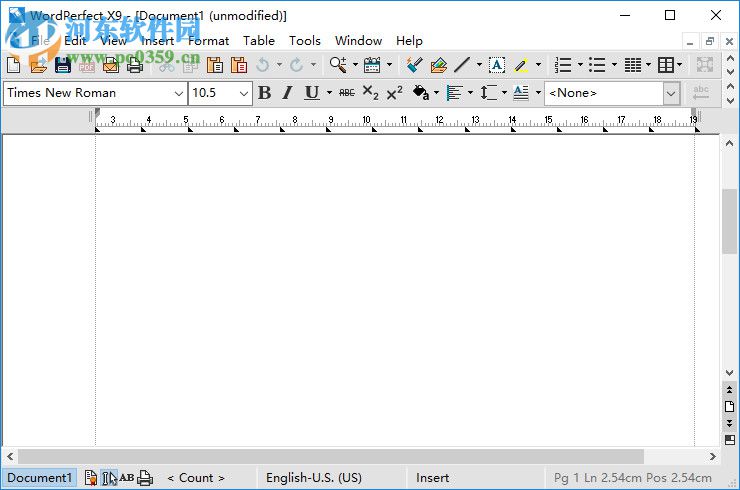Click the < Count > status button
Viewport: 740px width, 490px height.
196,478
